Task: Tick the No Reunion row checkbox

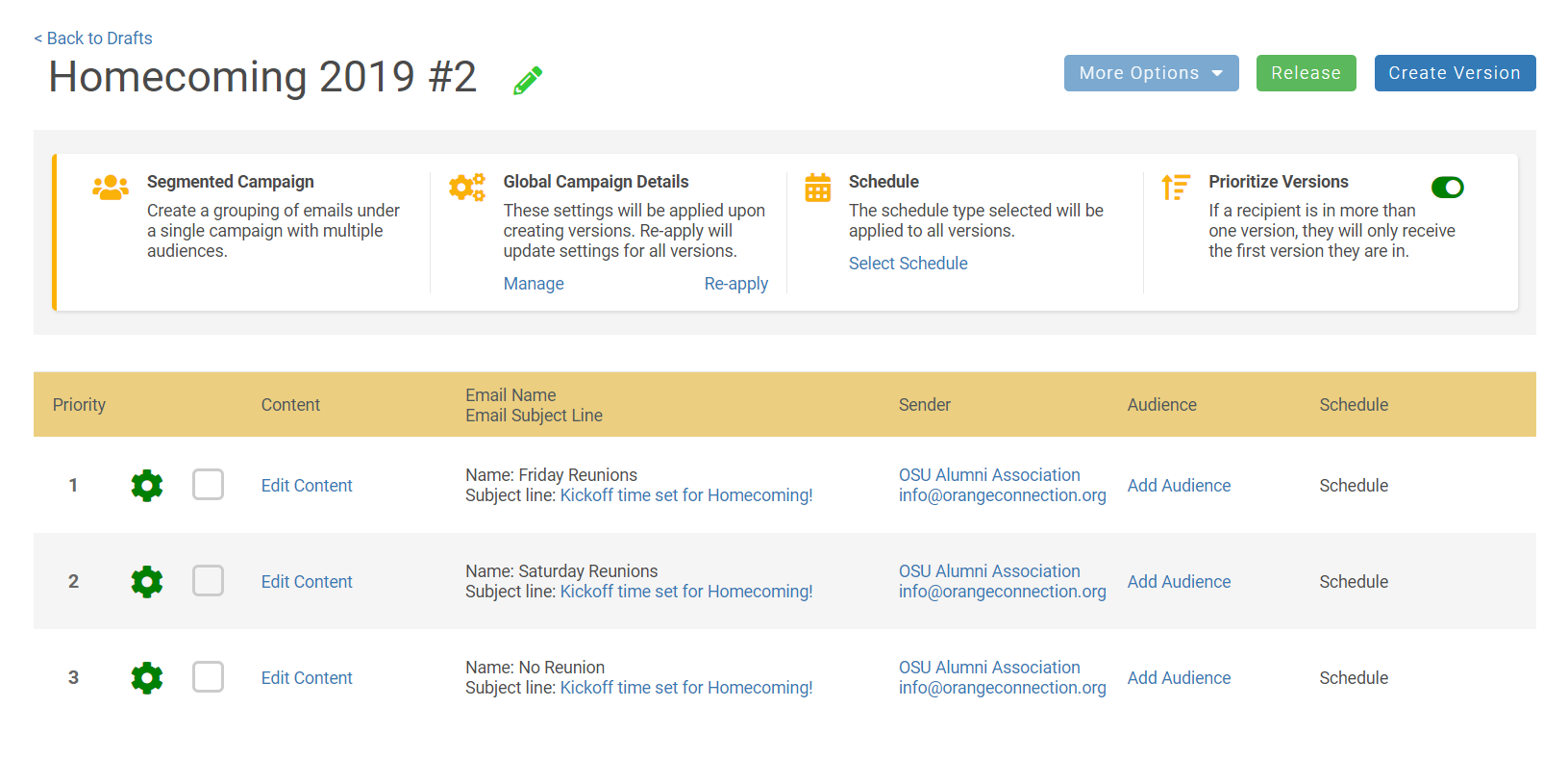Action: pos(208,677)
